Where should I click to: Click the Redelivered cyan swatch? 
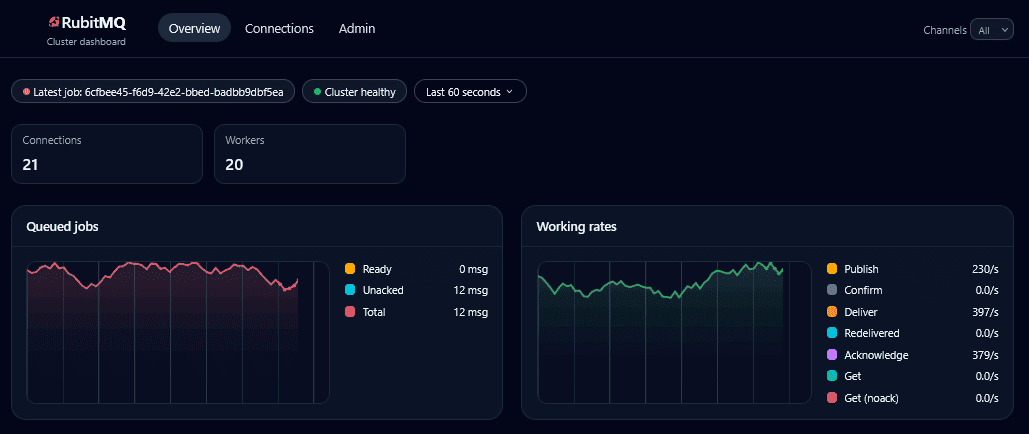[x=832, y=333]
